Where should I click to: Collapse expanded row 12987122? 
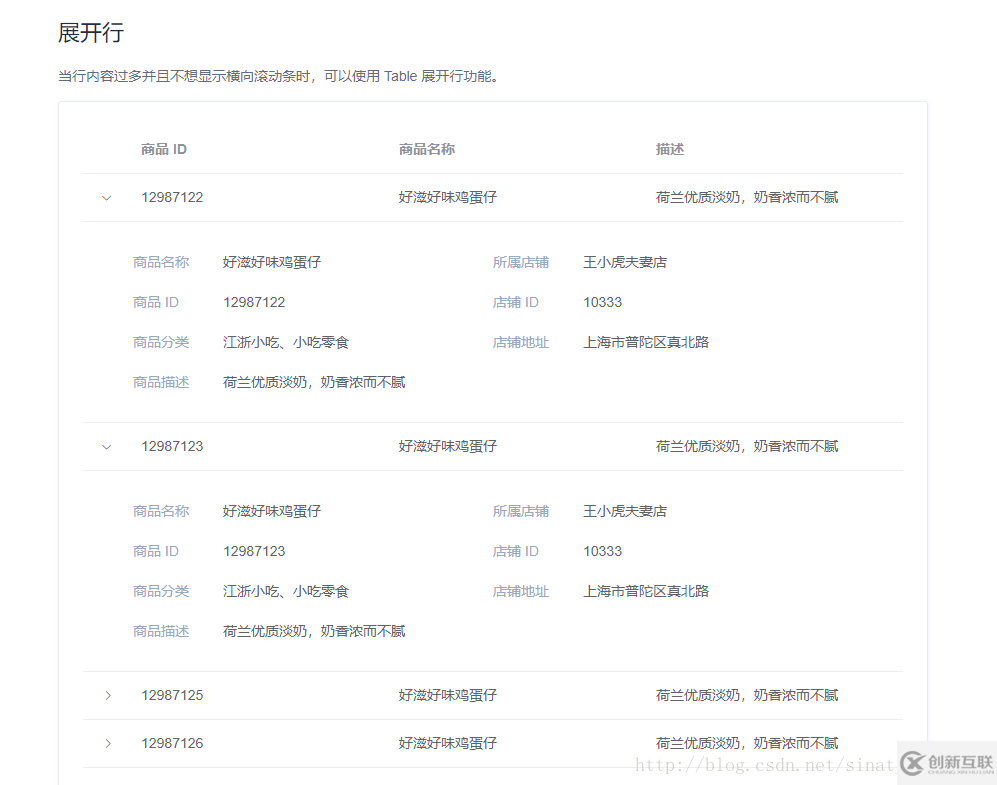[x=107, y=198]
